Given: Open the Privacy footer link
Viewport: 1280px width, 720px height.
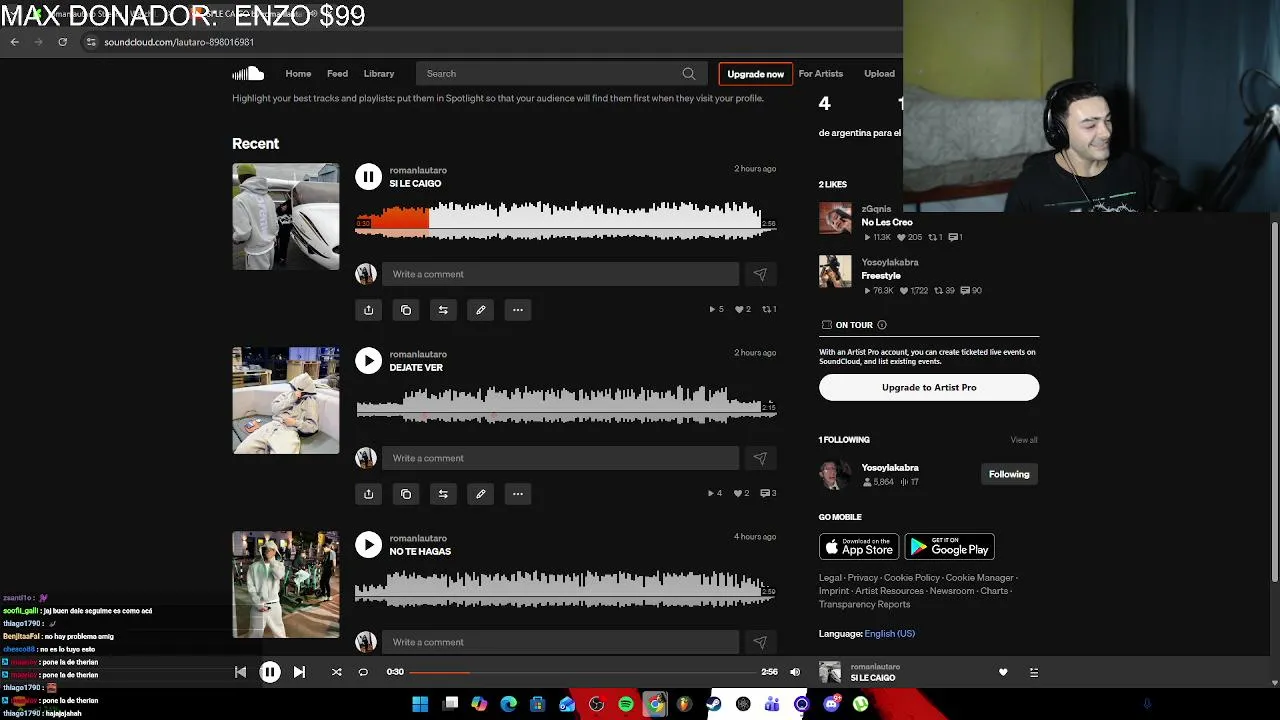Looking at the screenshot, I should click(862, 578).
